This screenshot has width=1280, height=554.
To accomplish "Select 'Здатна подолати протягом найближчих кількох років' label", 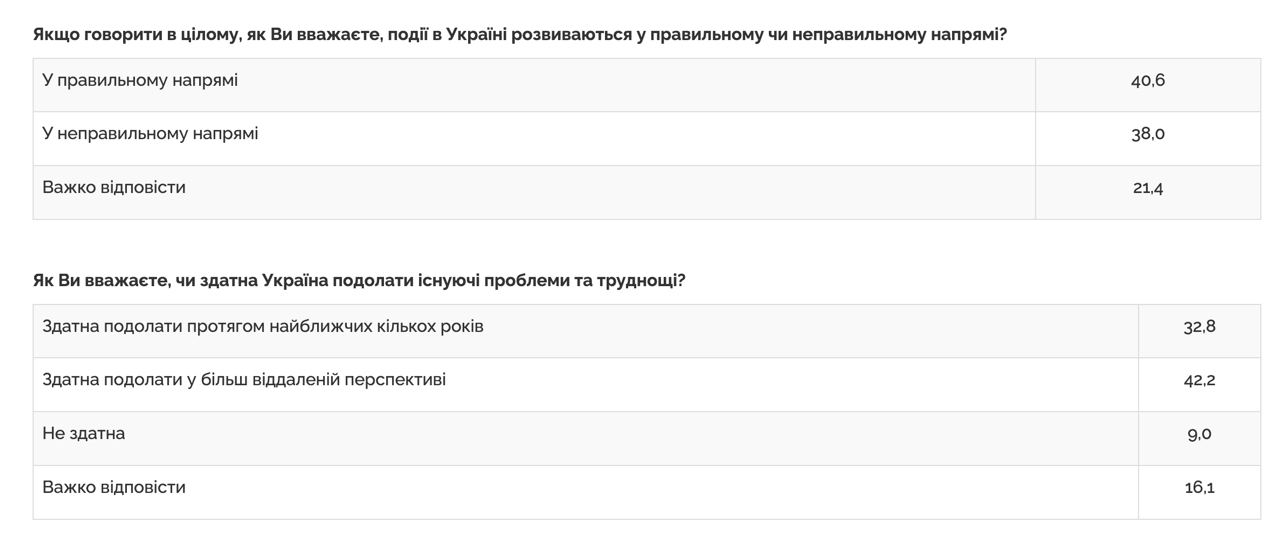I will [263, 327].
